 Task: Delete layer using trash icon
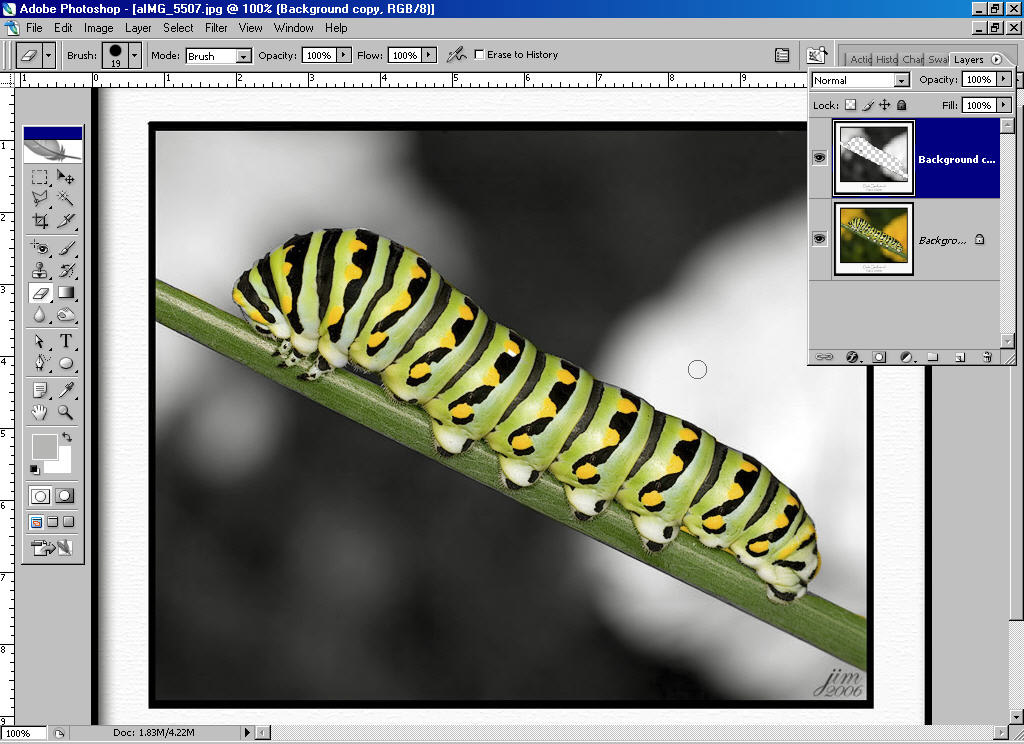pos(987,357)
